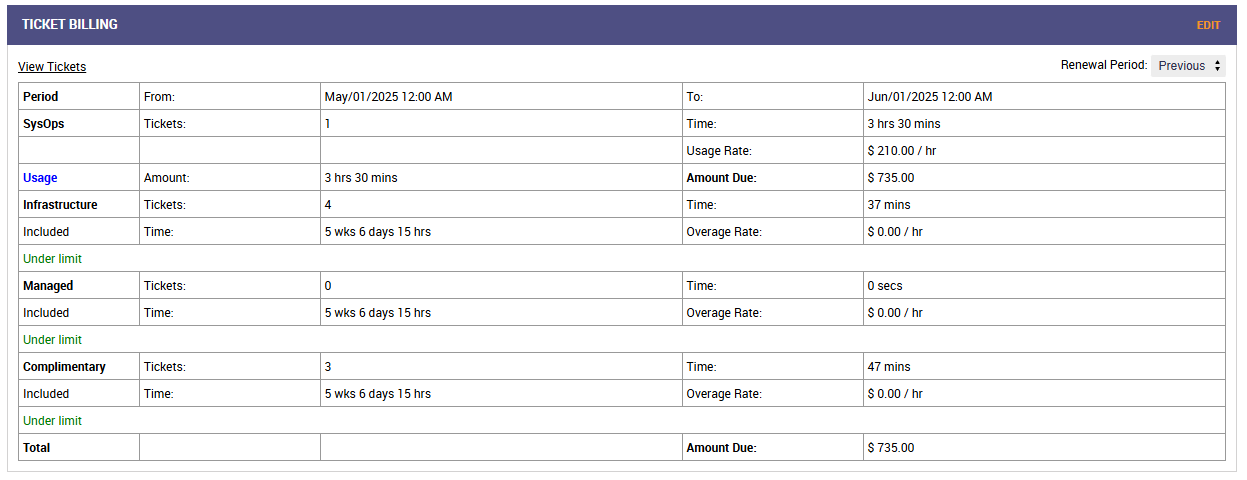Viewport: 1247px width, 480px height.
Task: Click the Ticket Billing panel title
Action: [70, 25]
